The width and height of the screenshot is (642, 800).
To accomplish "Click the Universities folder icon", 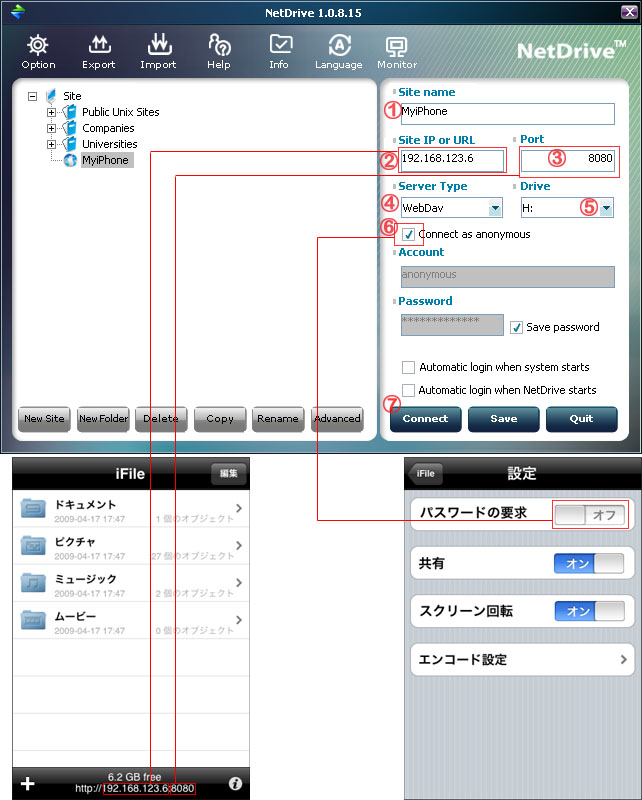I will pos(69,143).
